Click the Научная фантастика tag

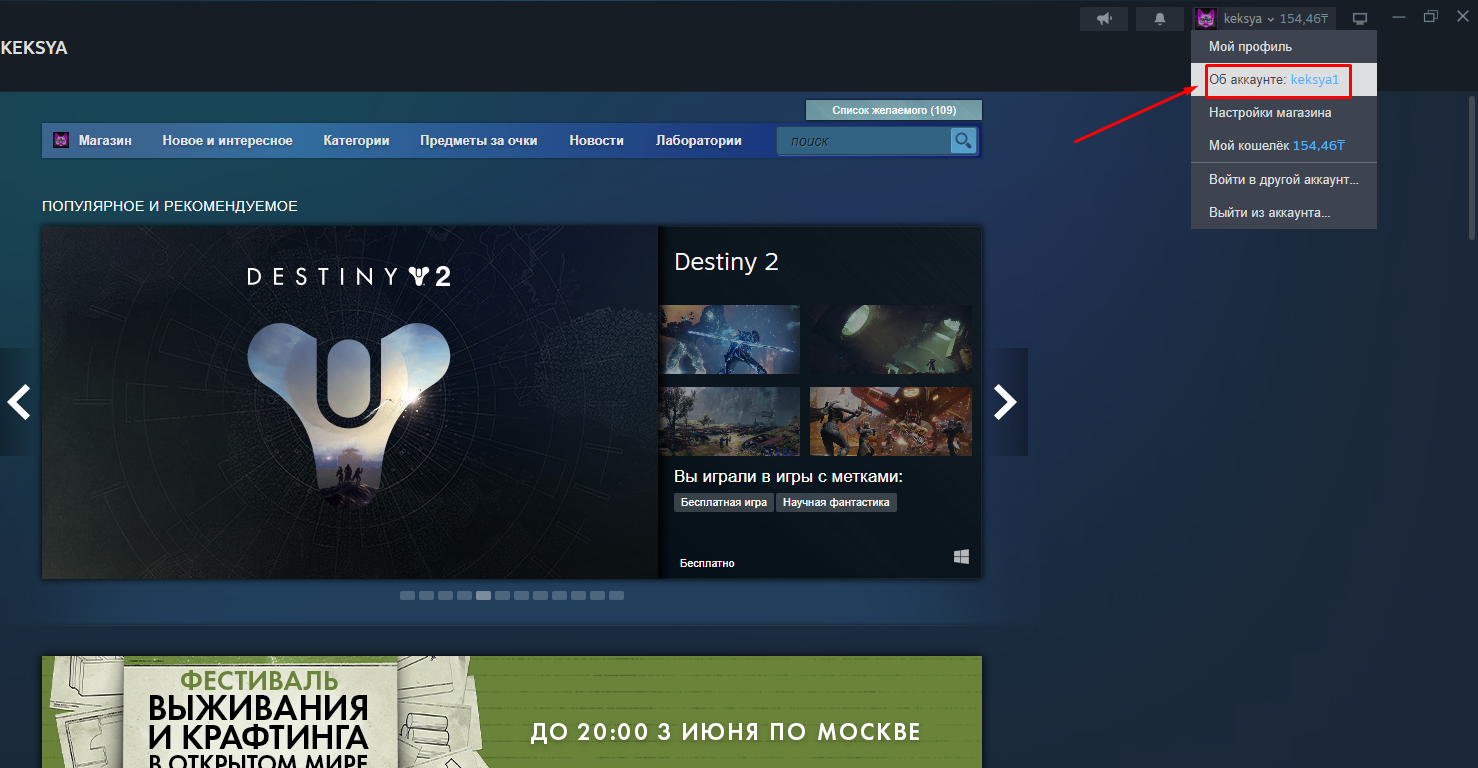tap(836, 502)
